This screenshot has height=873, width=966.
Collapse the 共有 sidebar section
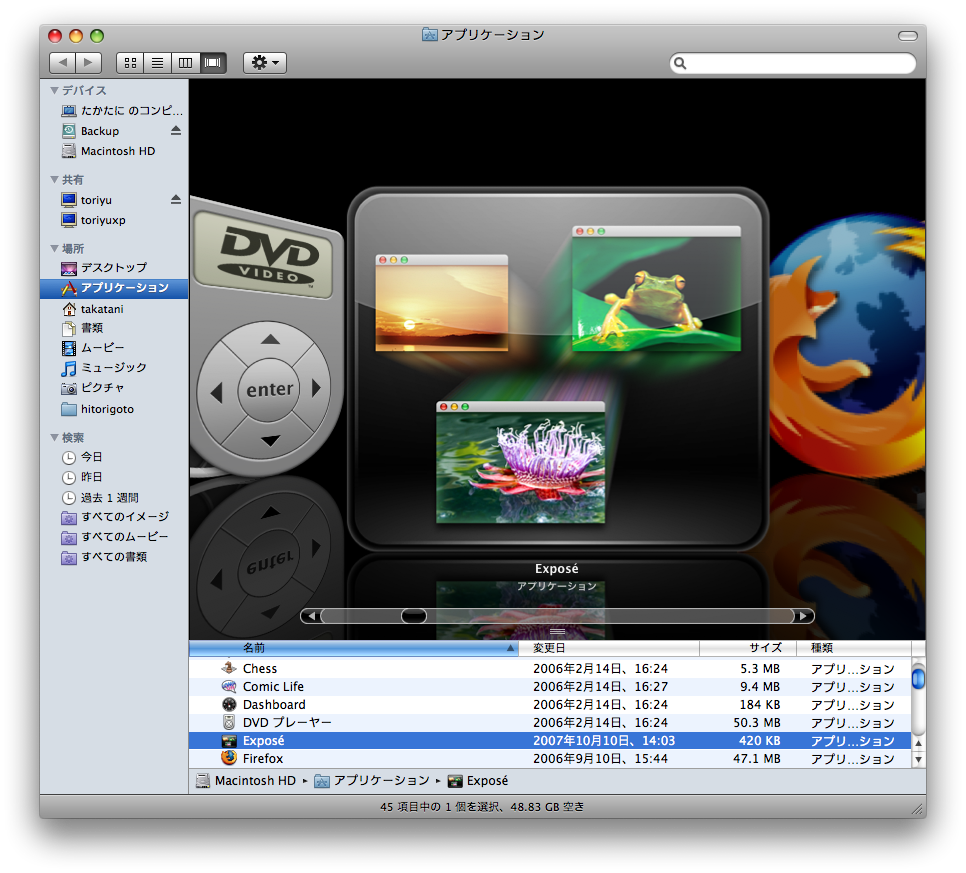(55, 180)
